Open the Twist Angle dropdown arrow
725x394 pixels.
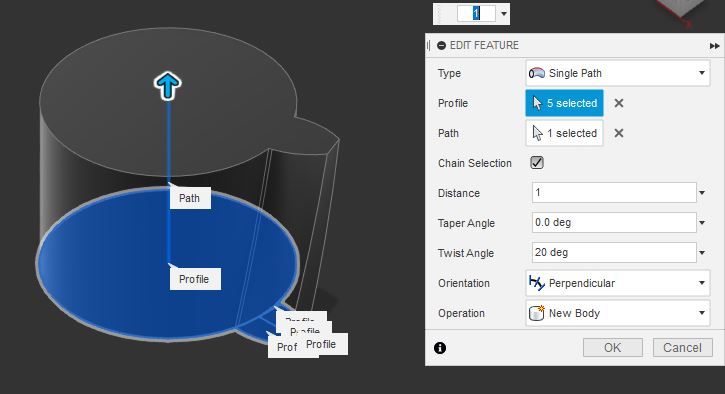click(x=702, y=253)
